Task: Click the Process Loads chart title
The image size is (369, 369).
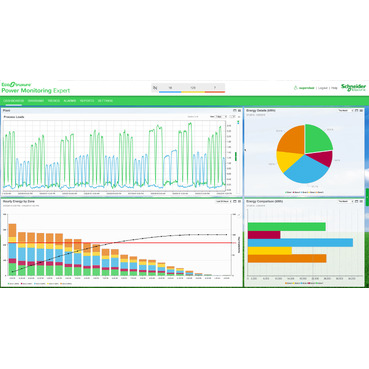Action: (14, 117)
